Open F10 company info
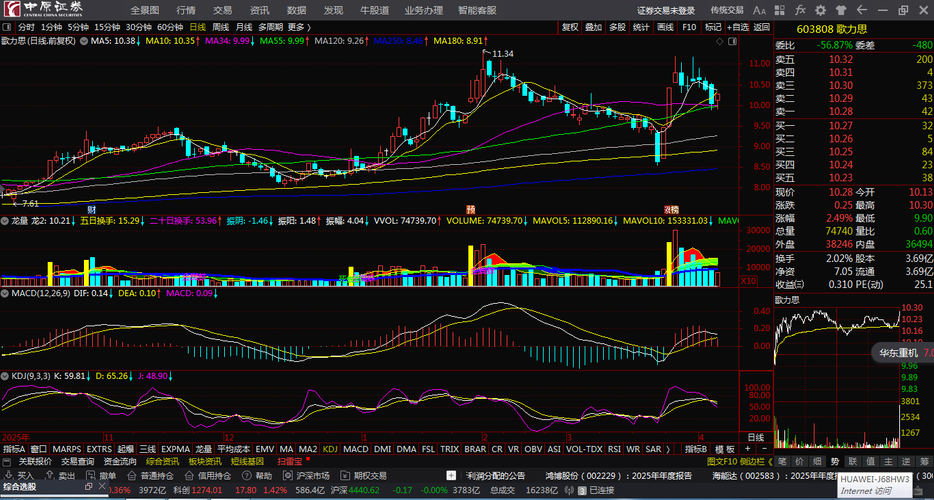Image resolution: width=934 pixels, height=500 pixels. [689, 27]
